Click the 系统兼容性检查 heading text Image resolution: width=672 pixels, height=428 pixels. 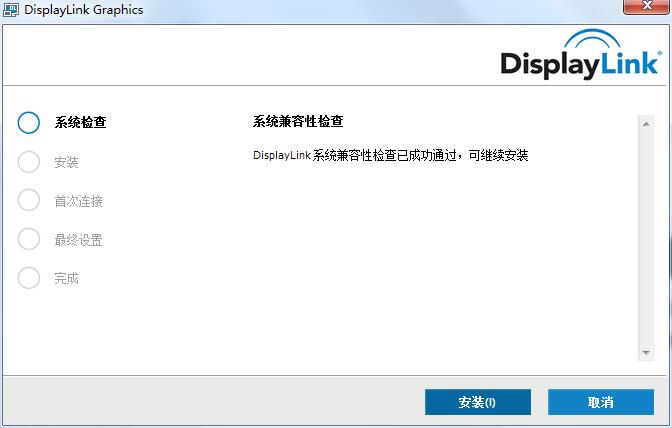tap(298, 121)
